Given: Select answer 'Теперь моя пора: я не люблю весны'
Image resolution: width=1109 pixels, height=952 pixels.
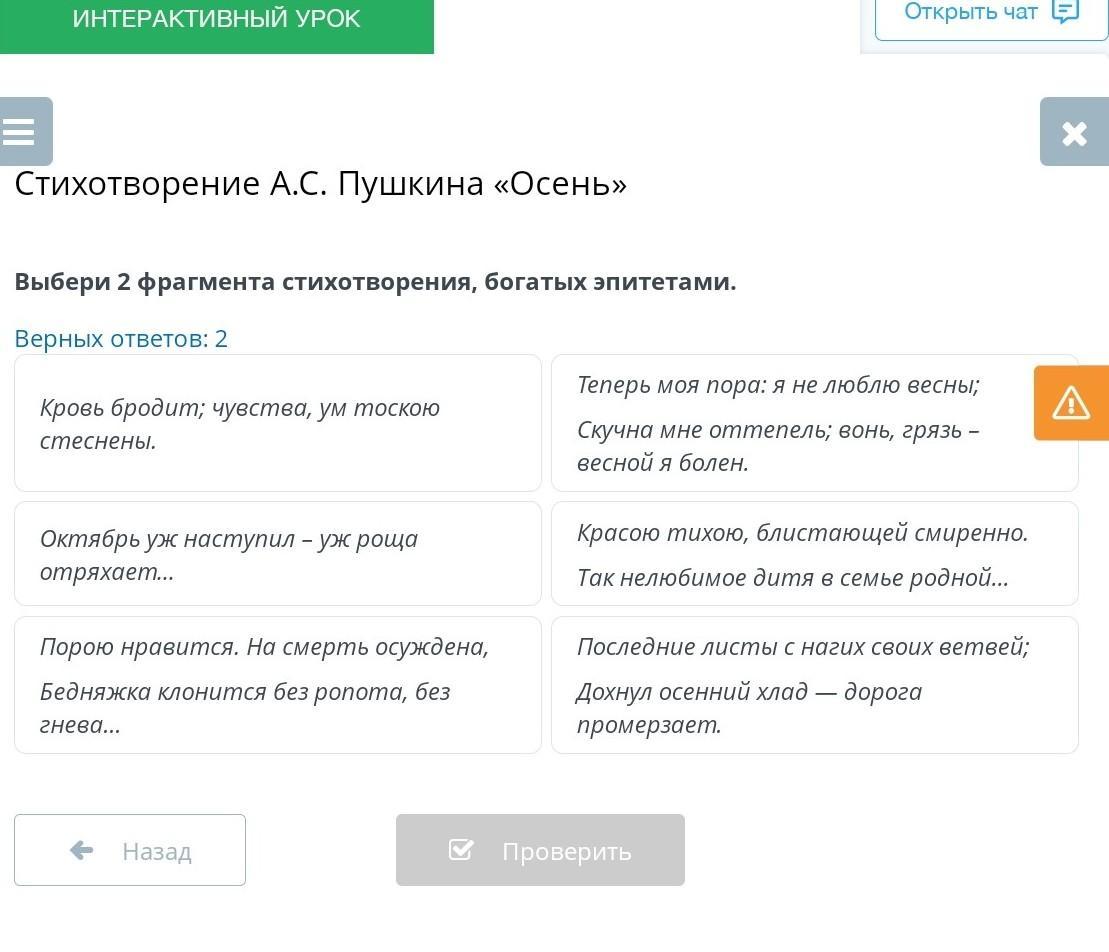Looking at the screenshot, I should (815, 423).
